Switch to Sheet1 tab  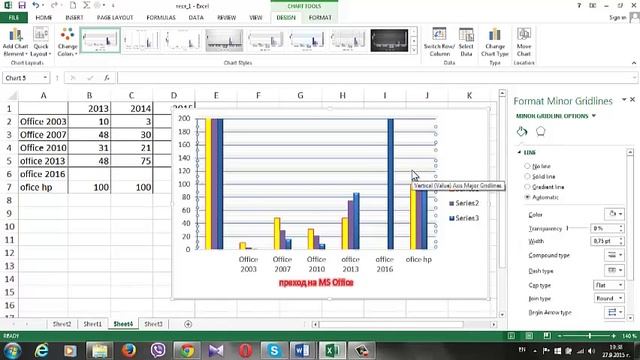93,324
